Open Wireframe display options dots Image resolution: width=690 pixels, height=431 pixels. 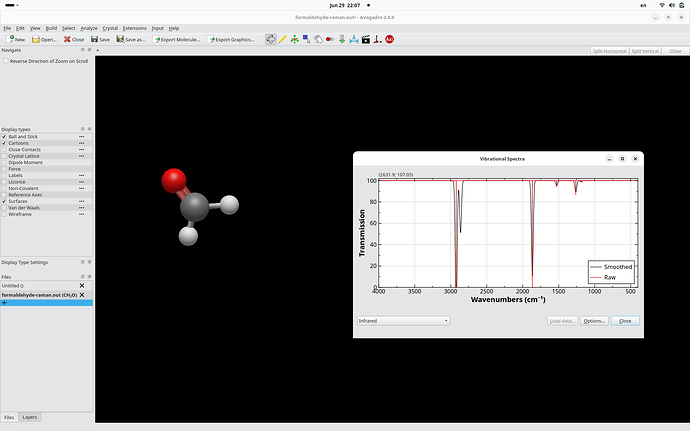(x=81, y=214)
